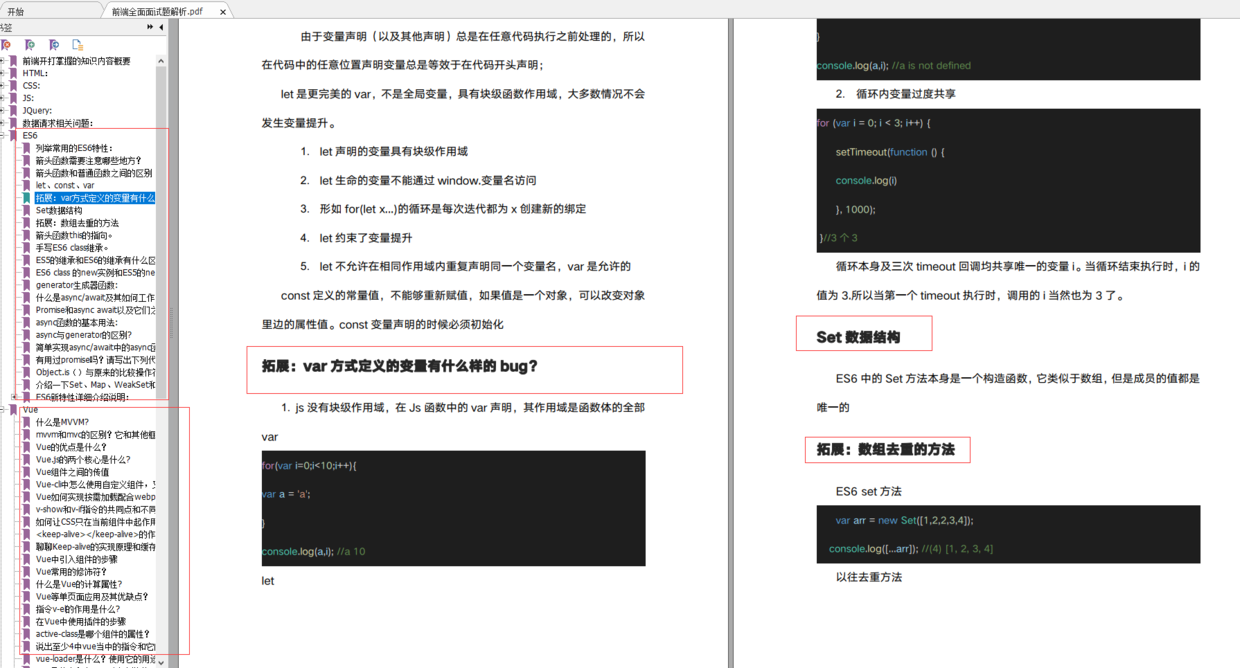Click the delete bookmark icon in bookmarks toolbar
Screen dimensions: 1240x668
(x=5, y=45)
